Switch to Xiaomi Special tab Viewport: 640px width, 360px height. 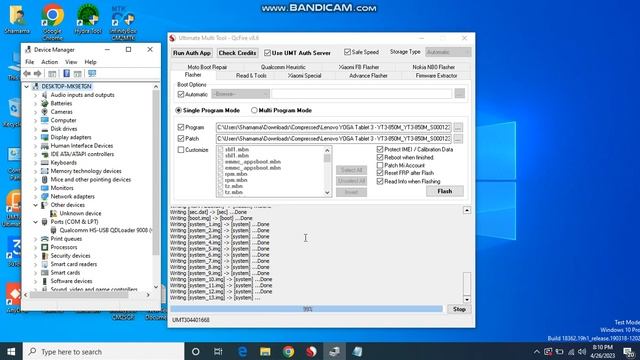pos(304,76)
